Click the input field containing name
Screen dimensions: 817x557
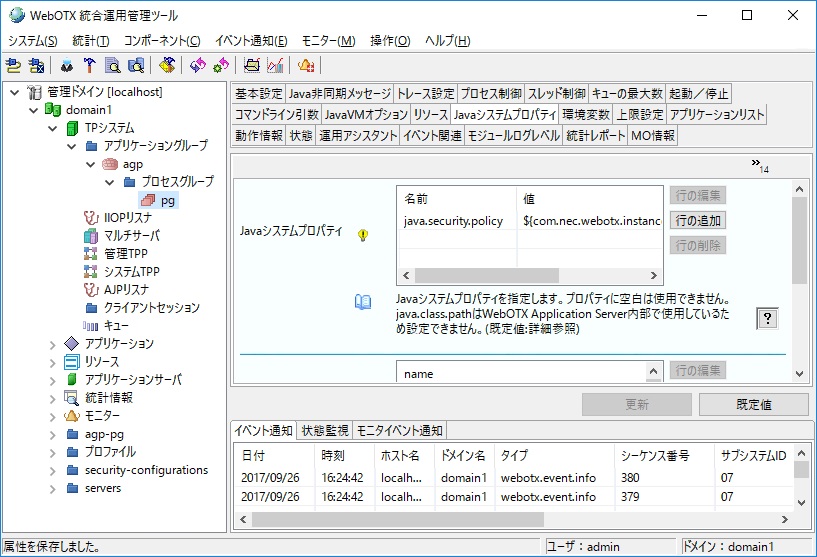point(518,373)
